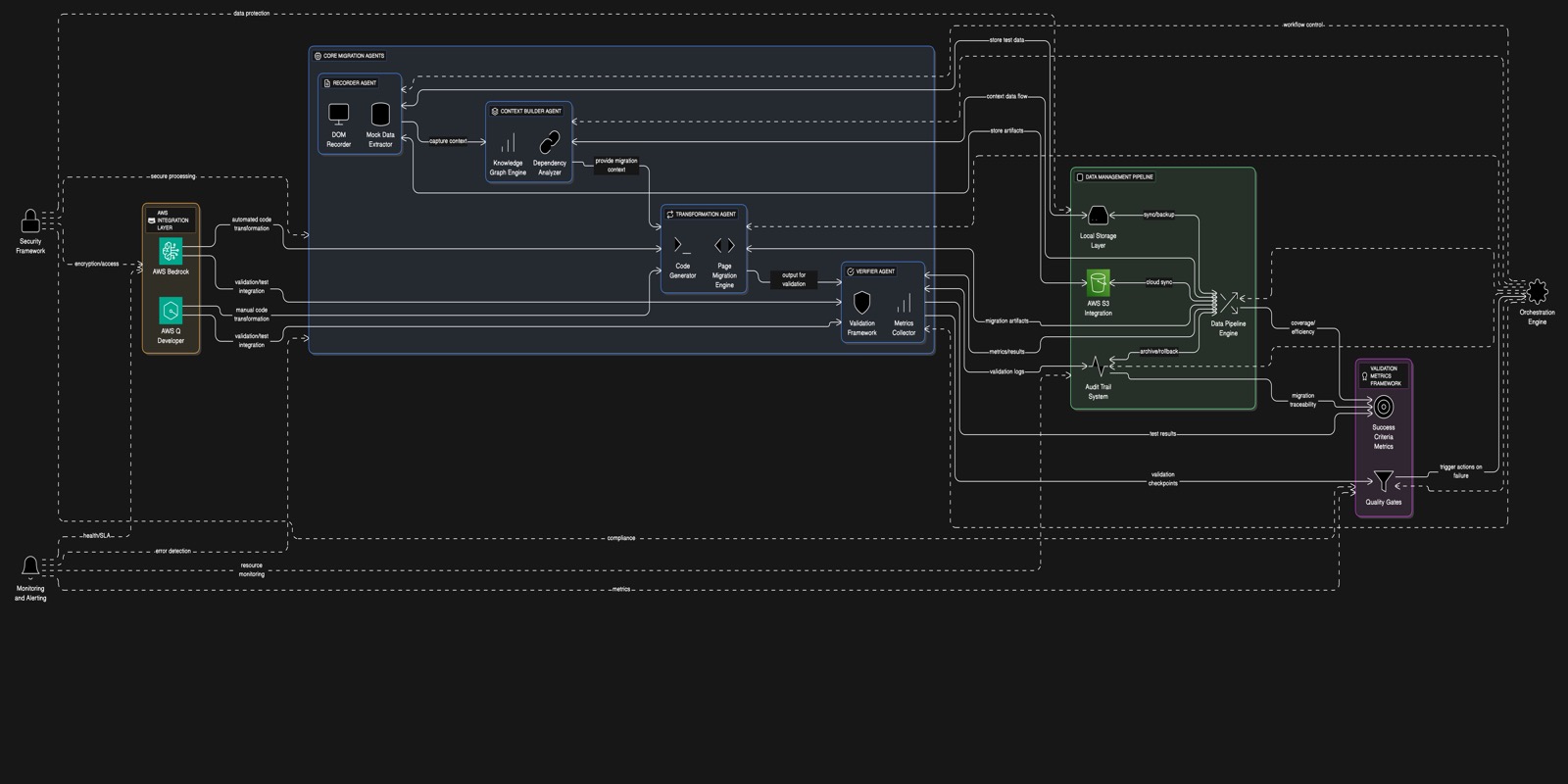
Task: Click the Security Framework lock icon
Action: 30,220
